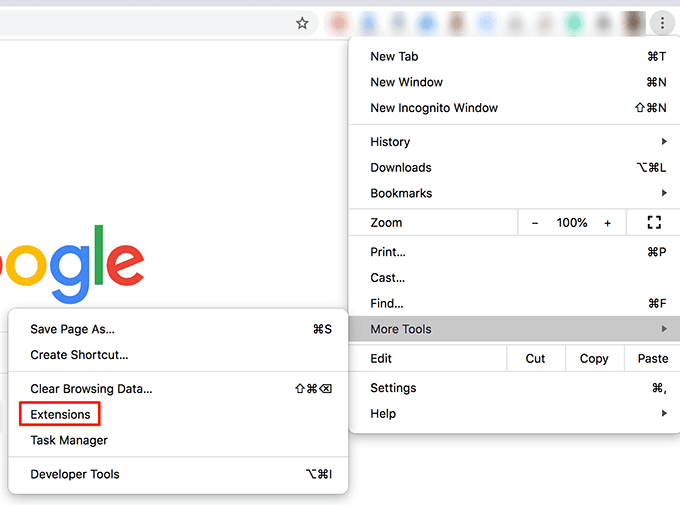Open Chrome Settings

click(x=393, y=388)
